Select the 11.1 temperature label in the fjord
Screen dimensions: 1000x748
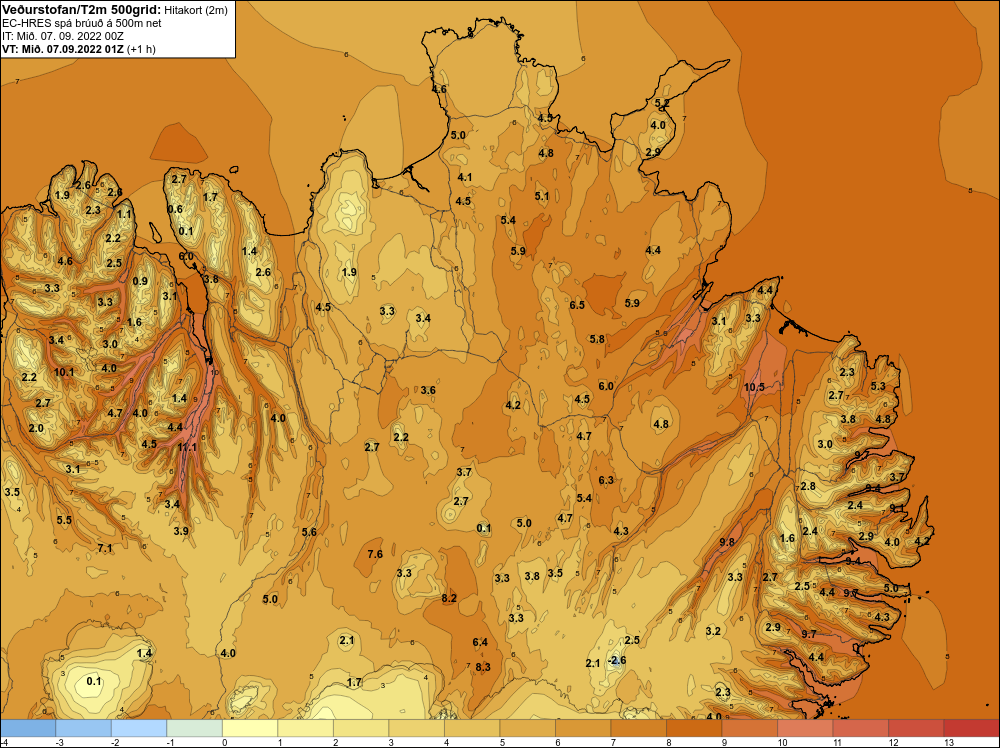click(x=187, y=448)
